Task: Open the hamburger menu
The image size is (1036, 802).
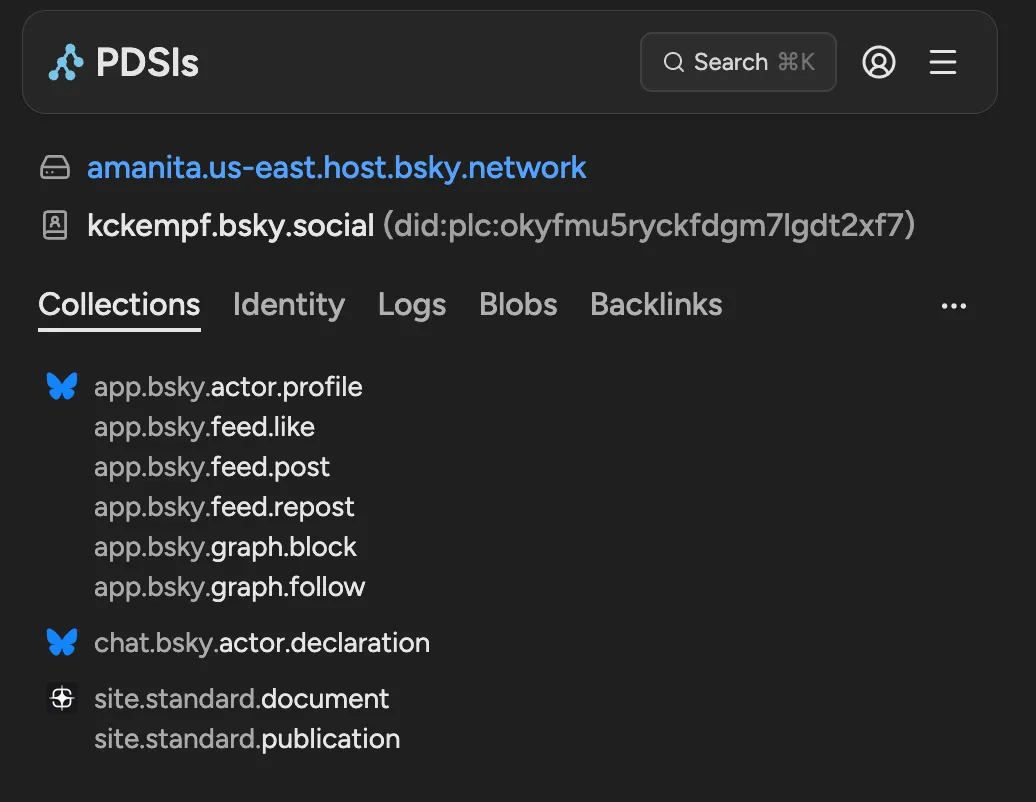Action: [943, 62]
